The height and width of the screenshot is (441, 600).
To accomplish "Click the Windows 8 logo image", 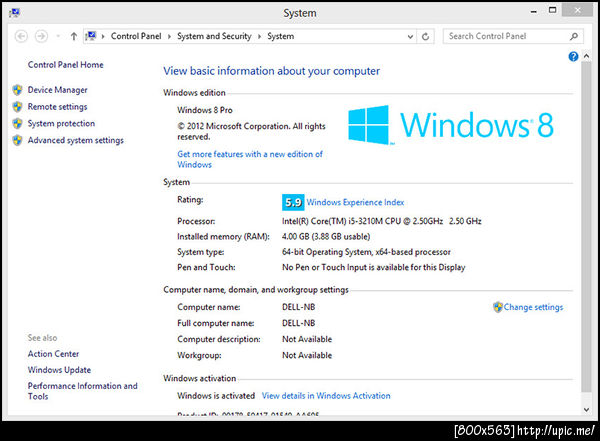I will pyautogui.click(x=451, y=125).
